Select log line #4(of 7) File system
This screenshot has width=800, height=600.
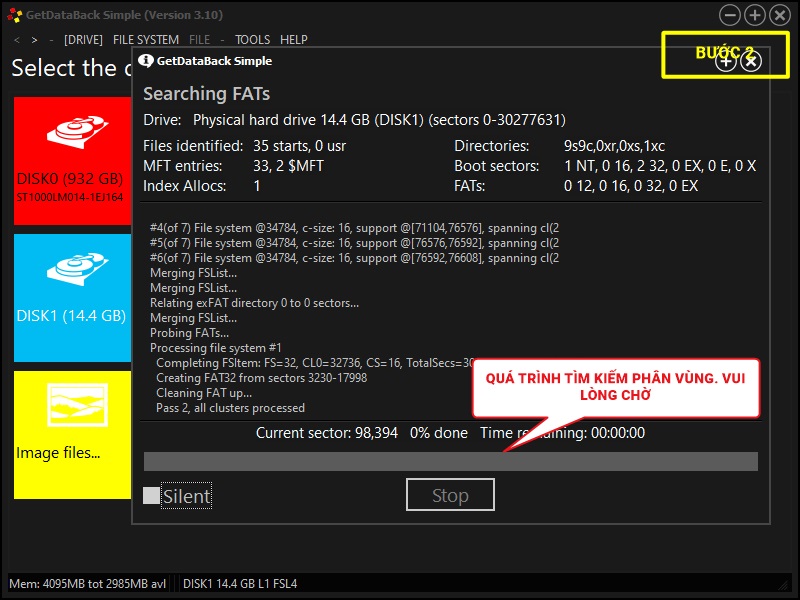click(355, 228)
